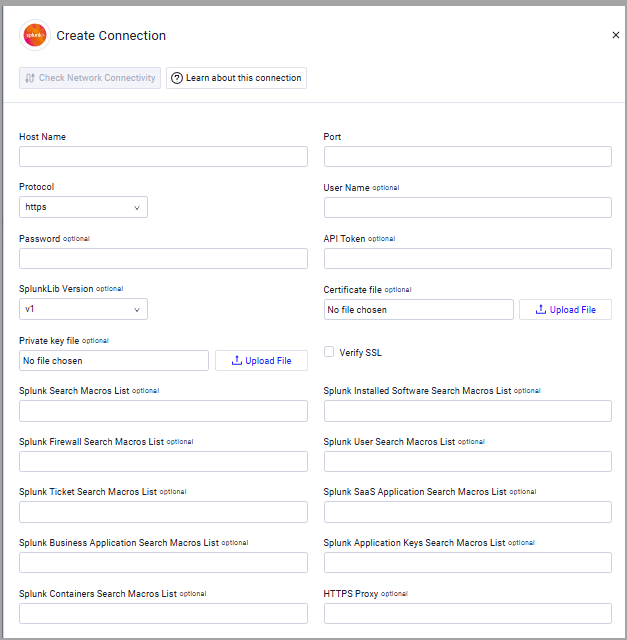Select the API Token input box

[x=468, y=258]
